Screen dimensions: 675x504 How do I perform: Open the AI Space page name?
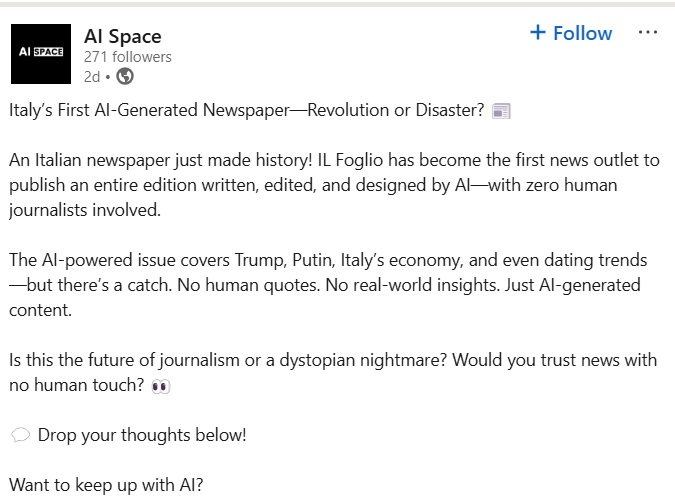(x=122, y=37)
